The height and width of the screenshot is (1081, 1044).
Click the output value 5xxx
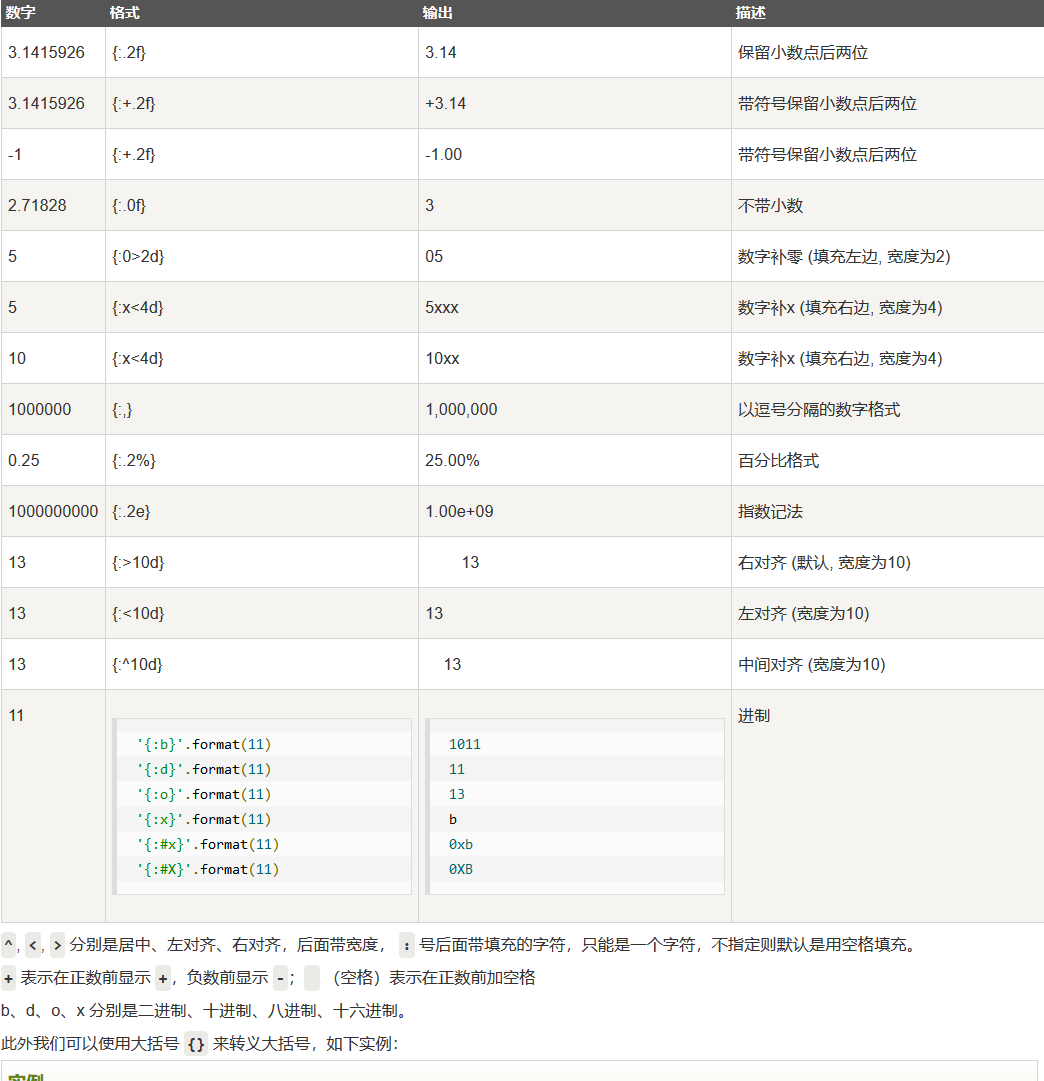click(442, 307)
